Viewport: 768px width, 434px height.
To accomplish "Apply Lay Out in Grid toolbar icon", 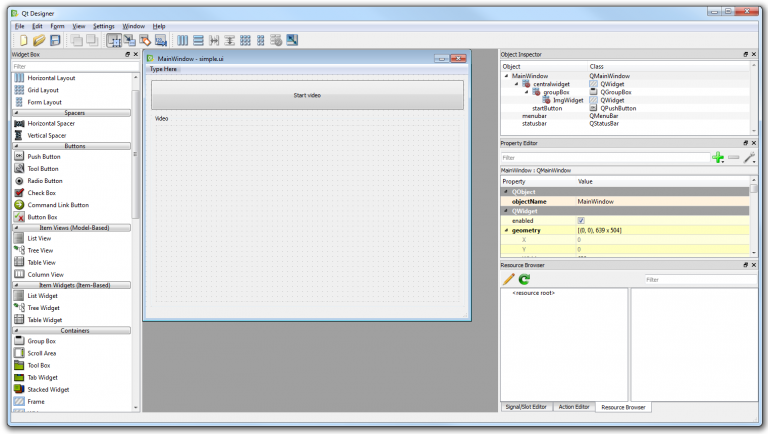I will [x=245, y=40].
